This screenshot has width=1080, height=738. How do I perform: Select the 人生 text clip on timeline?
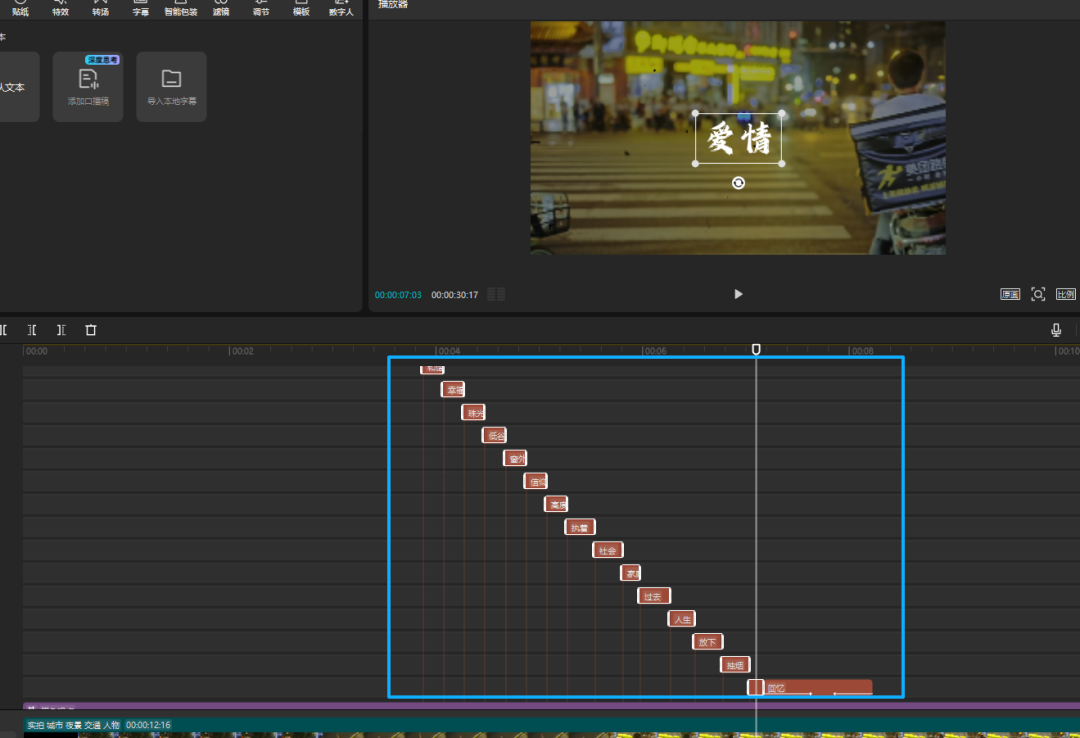[x=682, y=619]
